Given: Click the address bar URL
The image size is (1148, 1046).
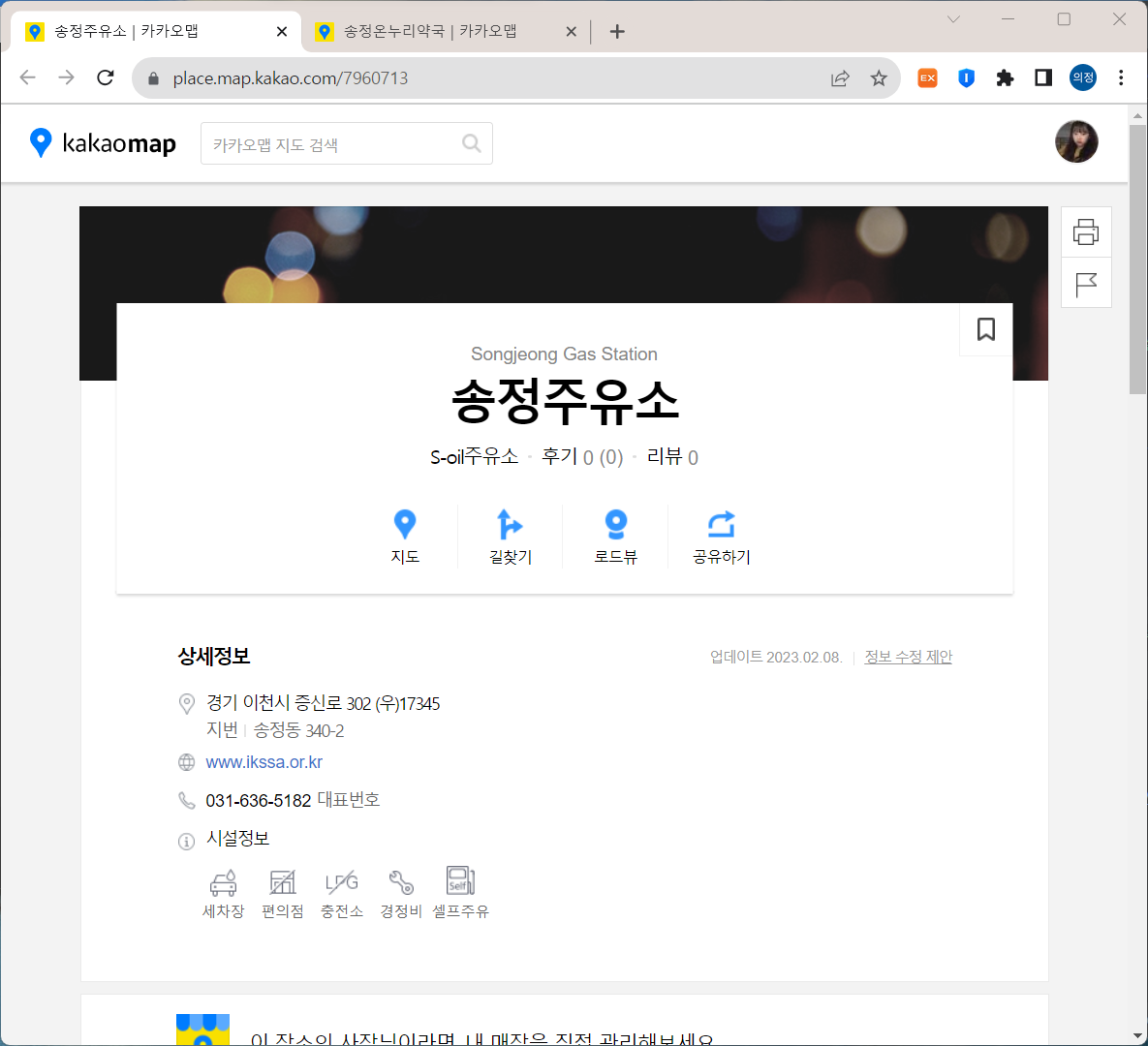Looking at the screenshot, I should coord(290,78).
